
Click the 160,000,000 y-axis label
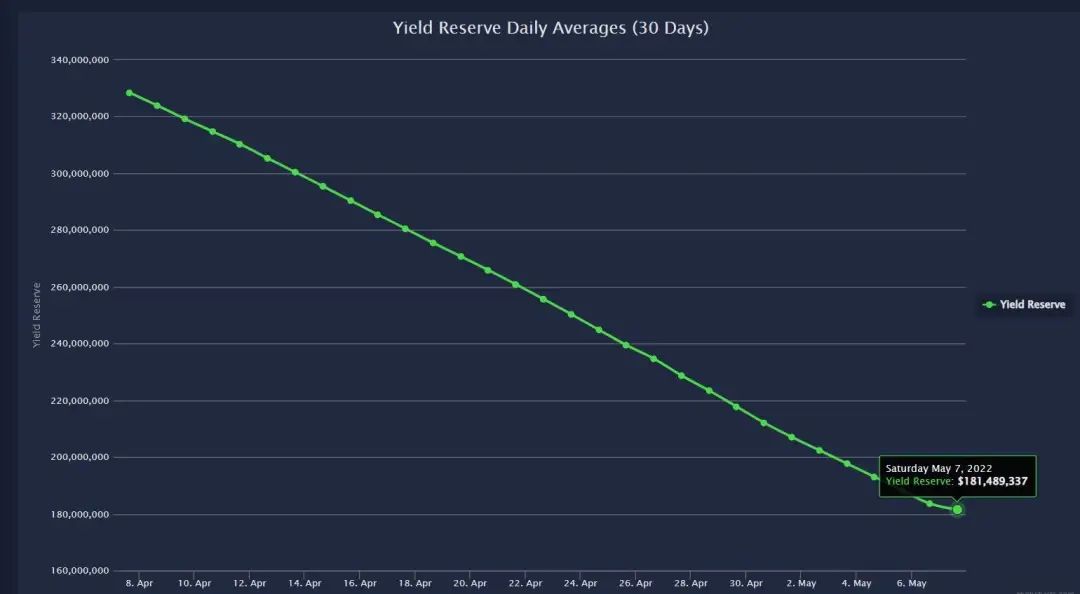(80, 571)
